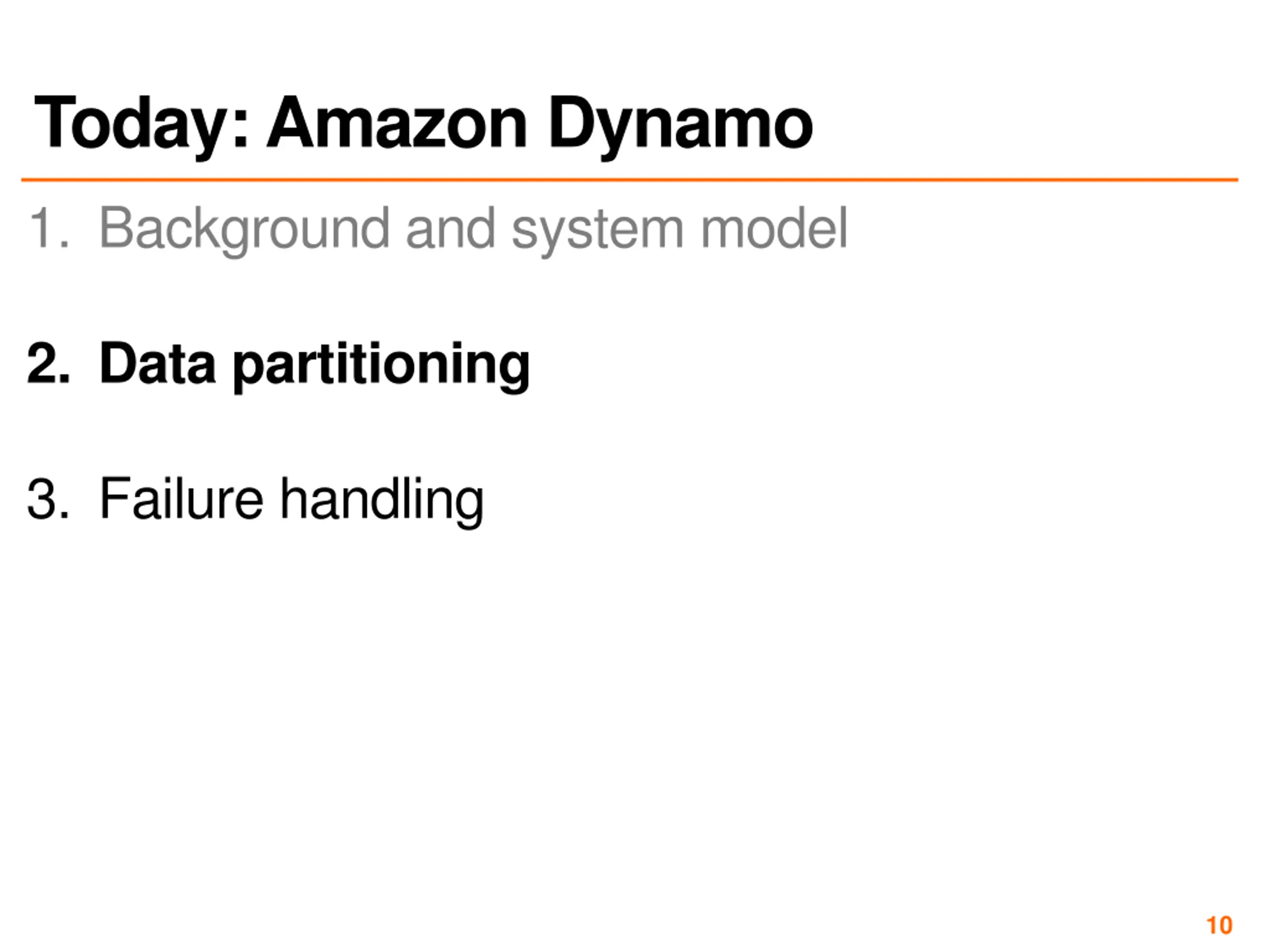Viewport: 1270px width, 952px height.
Task: Click the word model in item one
Action: click(773, 229)
